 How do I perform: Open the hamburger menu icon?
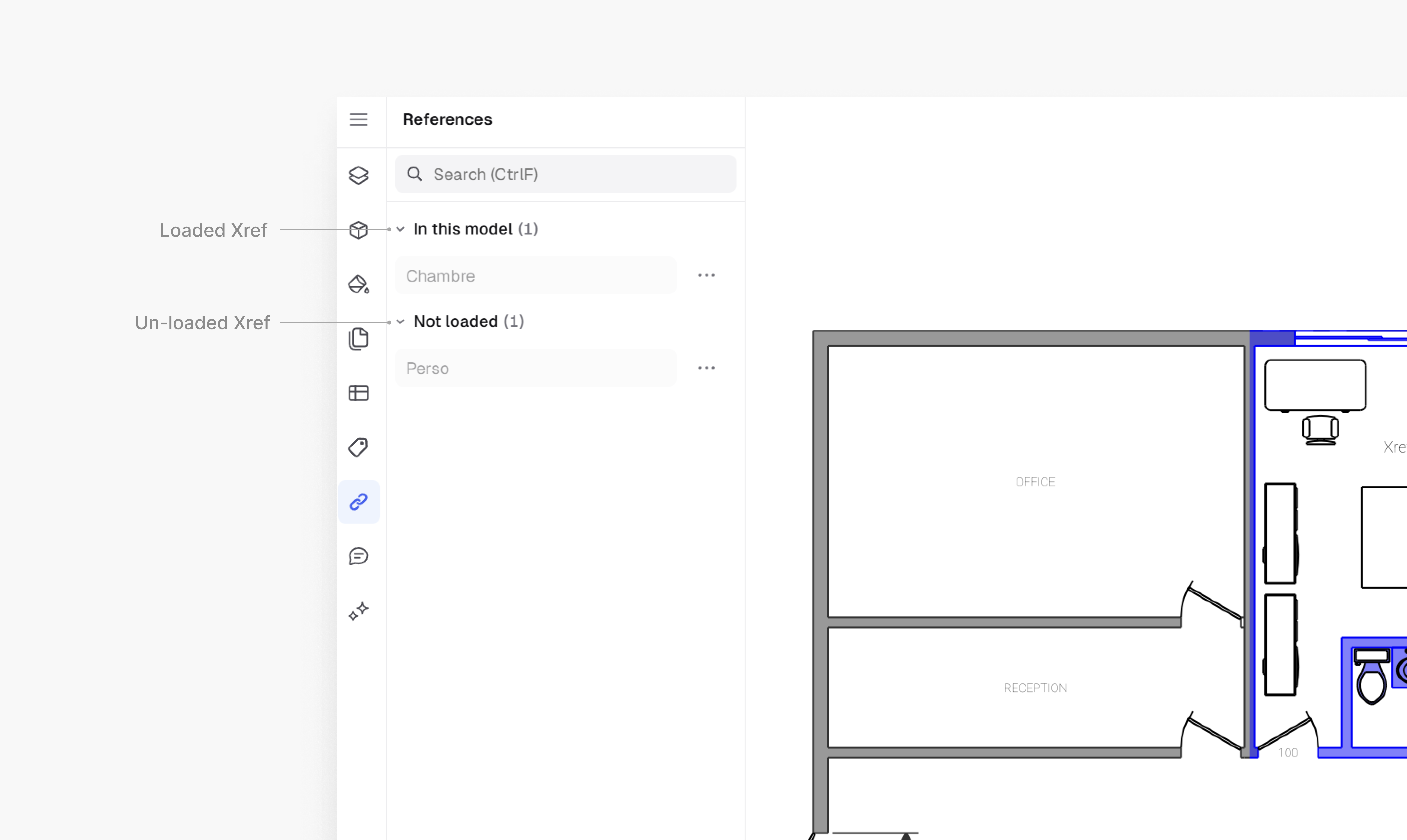[x=358, y=120]
